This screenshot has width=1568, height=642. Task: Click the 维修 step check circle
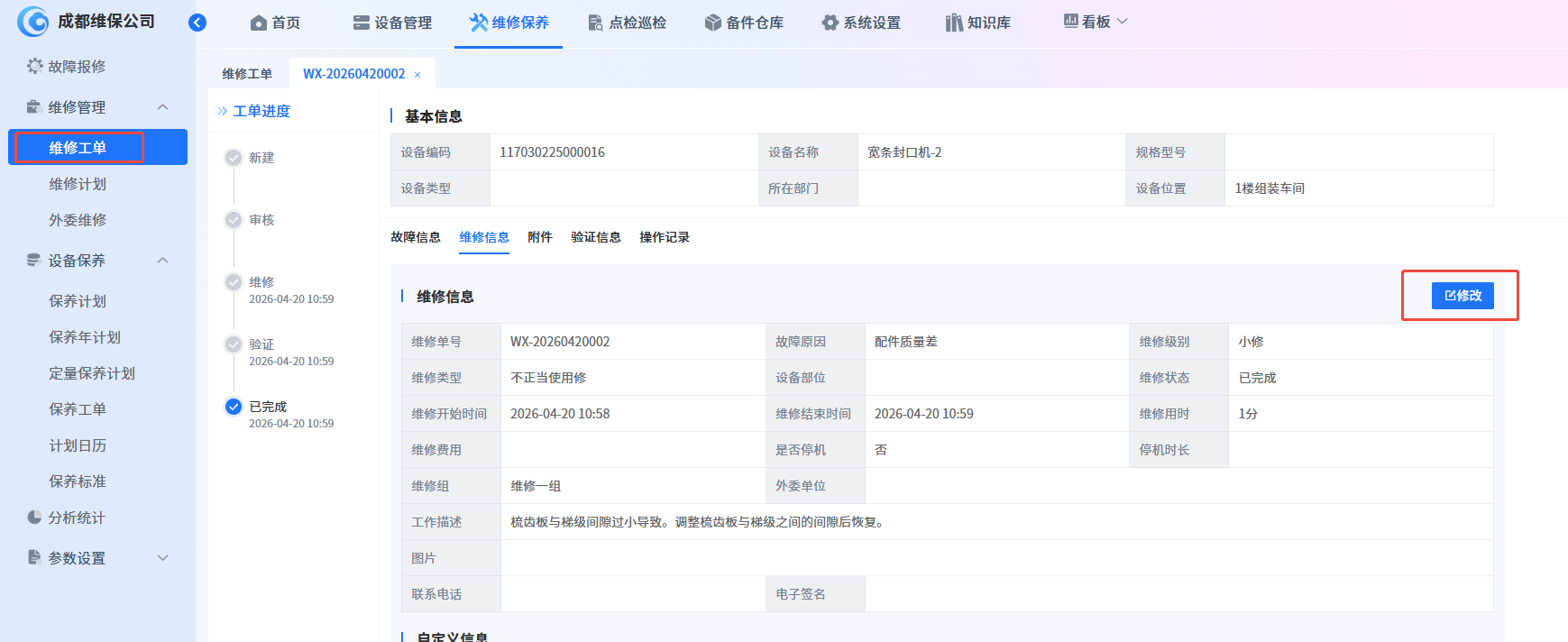234,282
